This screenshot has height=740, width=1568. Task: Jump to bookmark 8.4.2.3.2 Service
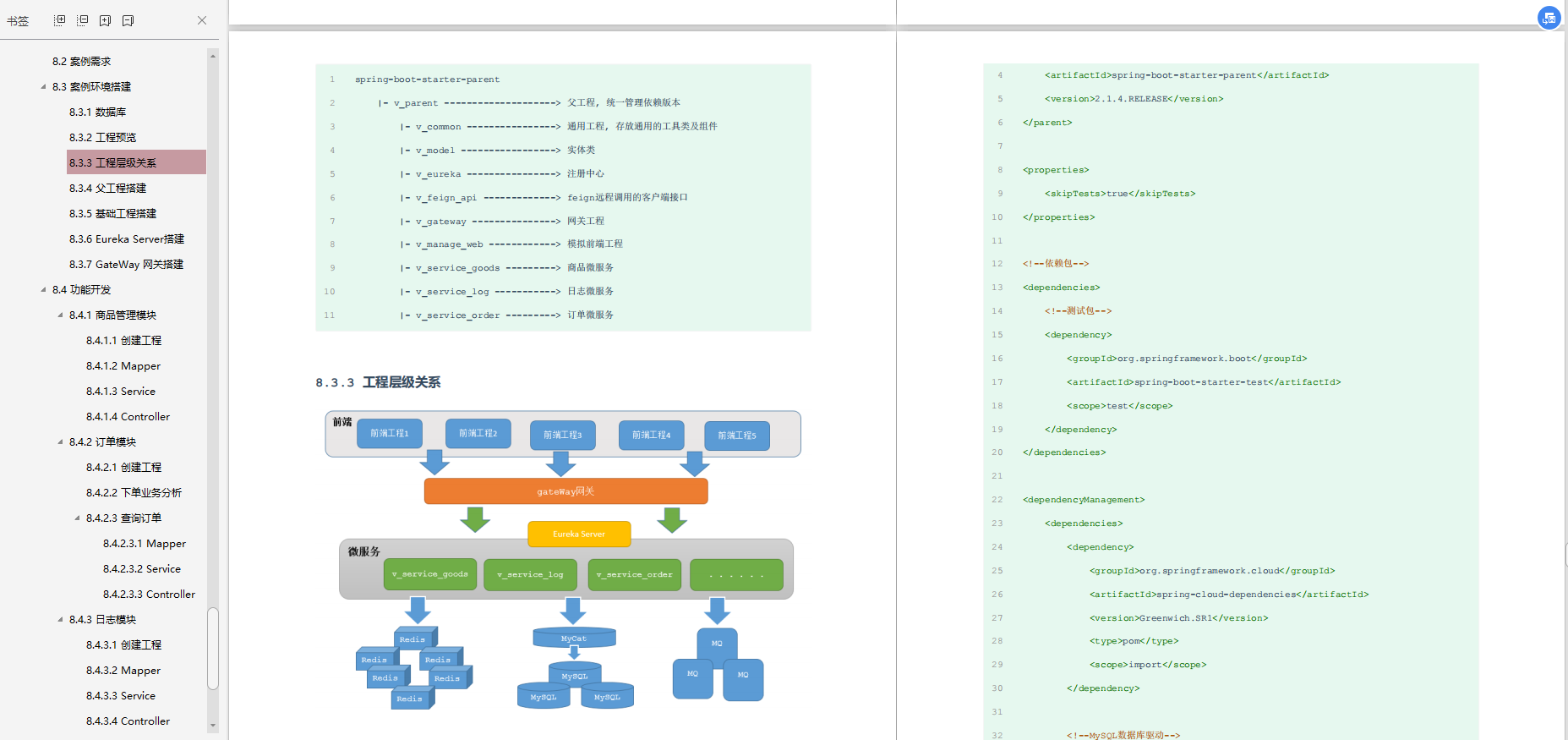pos(142,568)
